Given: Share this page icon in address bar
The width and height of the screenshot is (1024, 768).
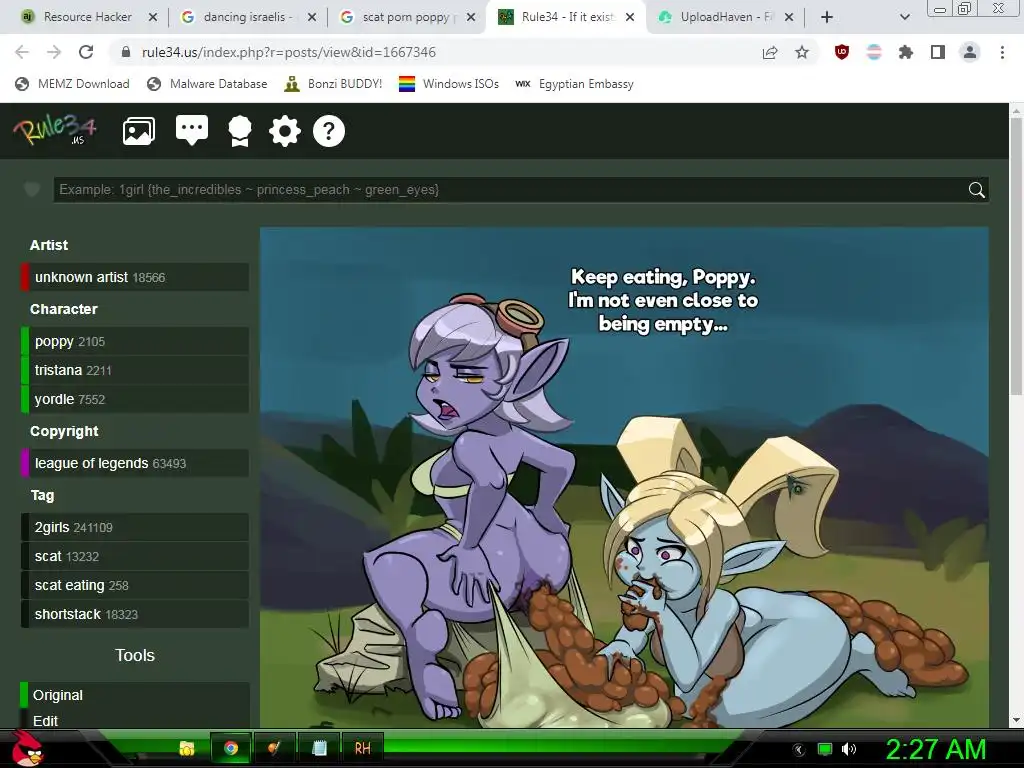Looking at the screenshot, I should pos(770,52).
